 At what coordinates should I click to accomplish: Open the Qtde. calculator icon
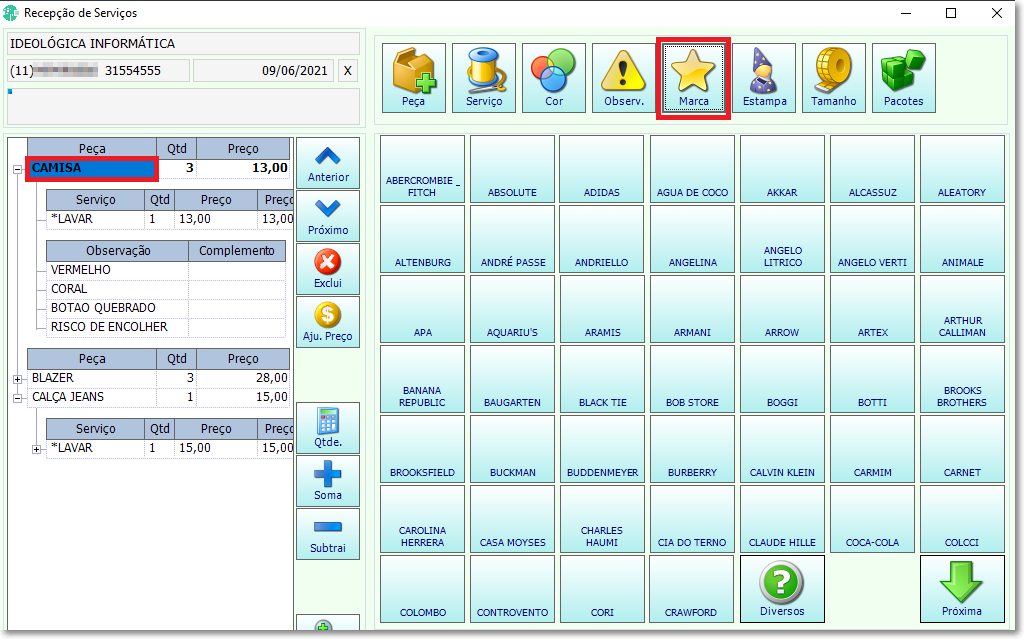(328, 428)
